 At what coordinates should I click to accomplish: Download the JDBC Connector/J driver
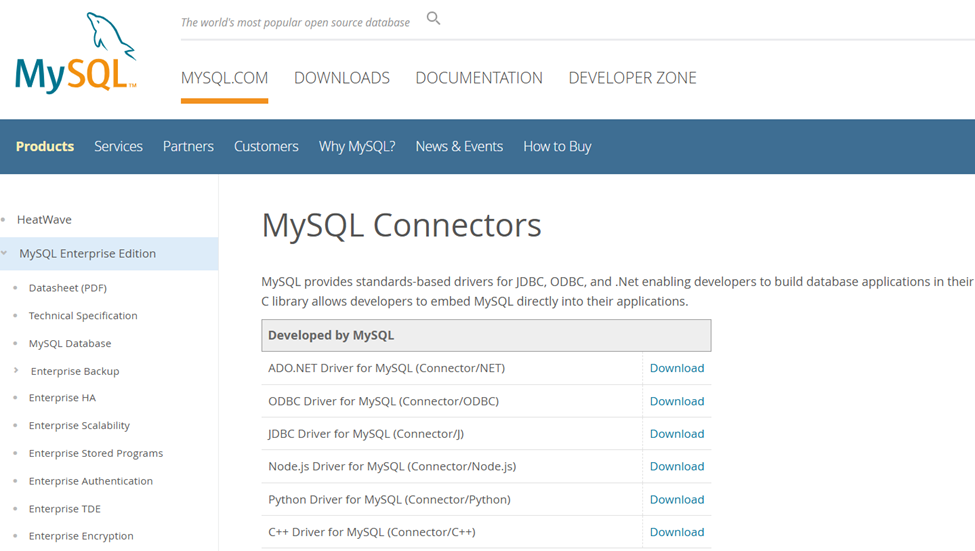[677, 434]
